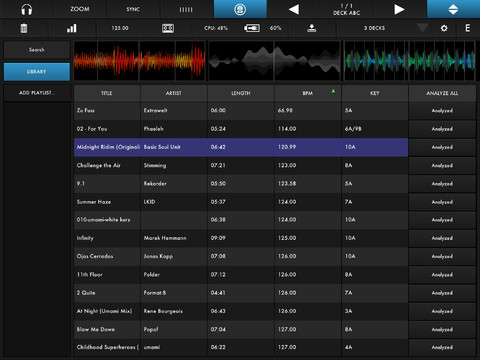Click ADD PLAYLIST button
The width and height of the screenshot is (480, 360).
pyautogui.click(x=37, y=93)
